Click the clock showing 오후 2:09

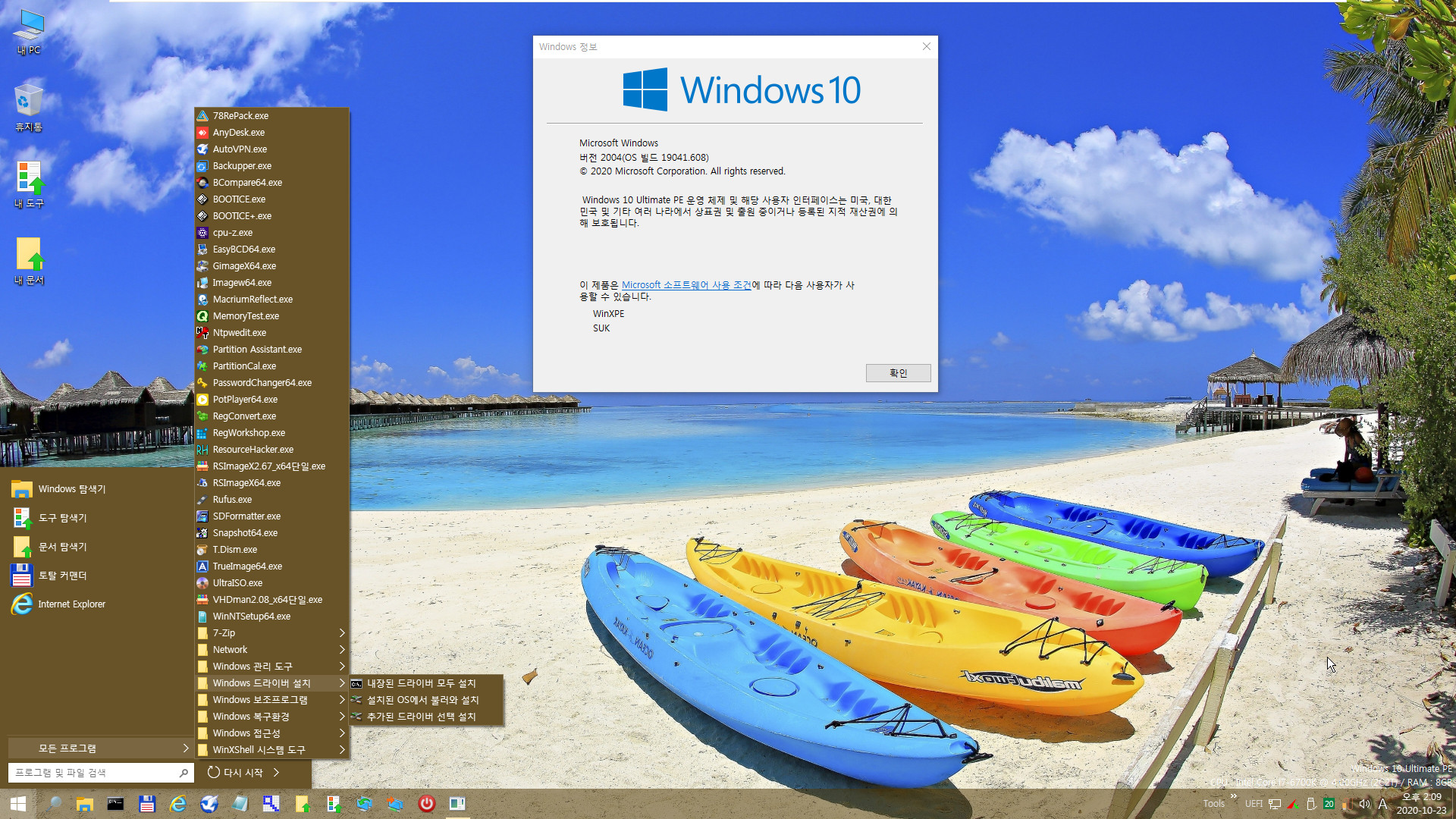[1422, 804]
